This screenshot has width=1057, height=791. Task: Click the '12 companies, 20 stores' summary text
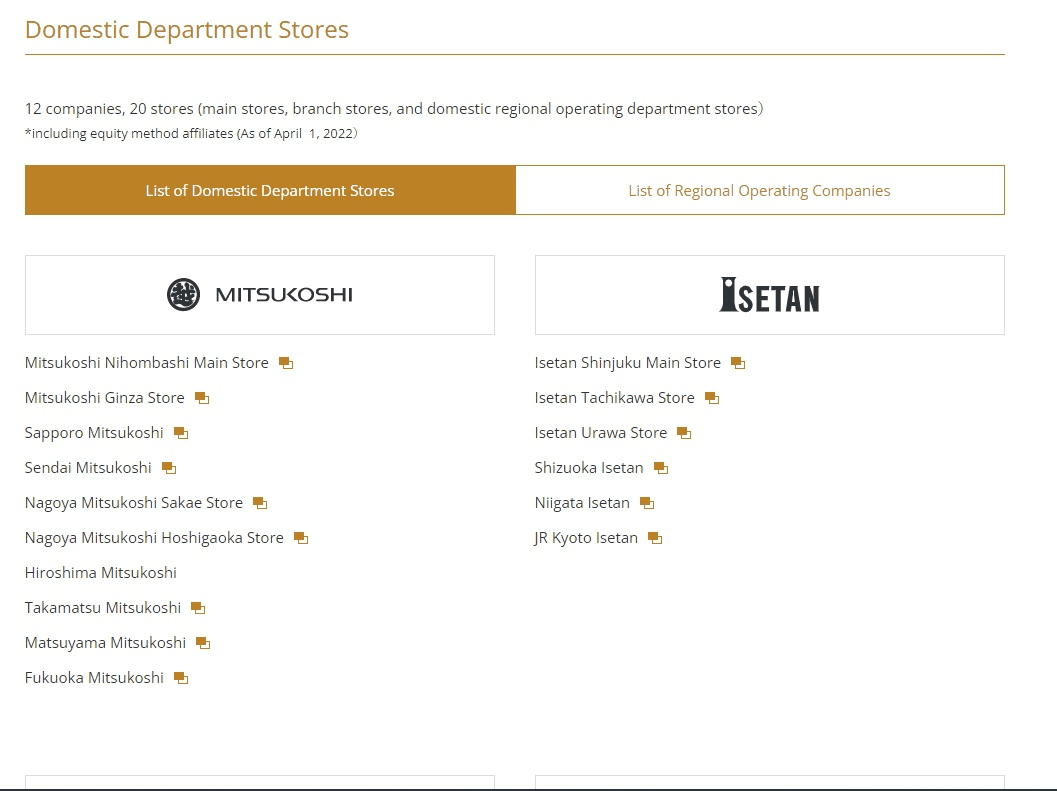click(x=394, y=109)
